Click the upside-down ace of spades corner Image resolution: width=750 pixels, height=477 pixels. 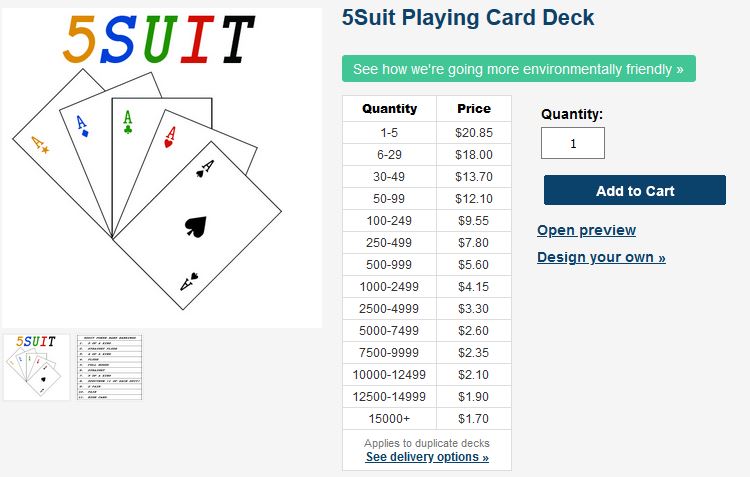click(x=189, y=281)
